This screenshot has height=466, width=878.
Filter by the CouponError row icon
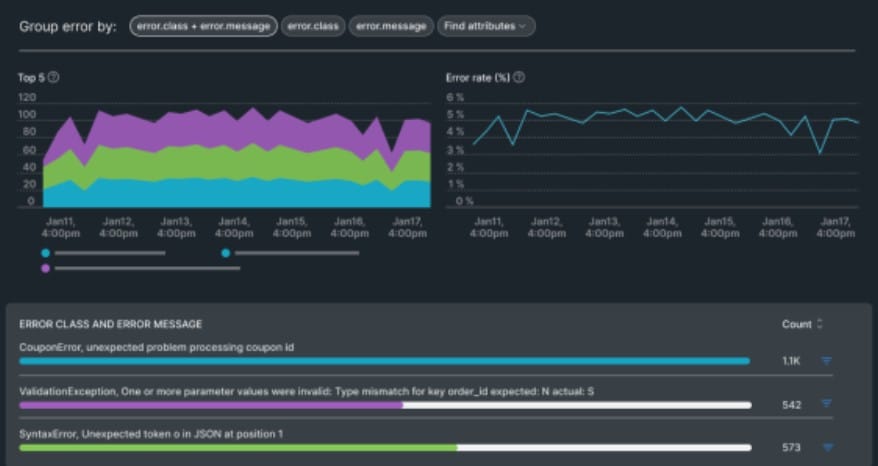[826, 361]
